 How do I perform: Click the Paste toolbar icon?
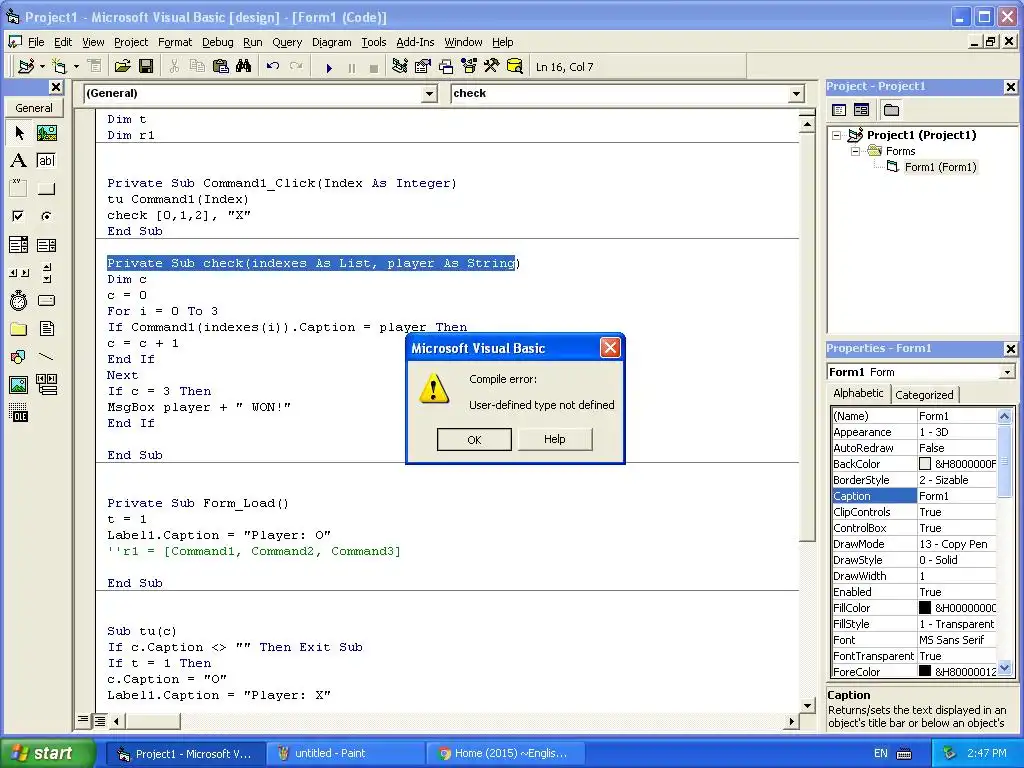pyautogui.click(x=221, y=66)
